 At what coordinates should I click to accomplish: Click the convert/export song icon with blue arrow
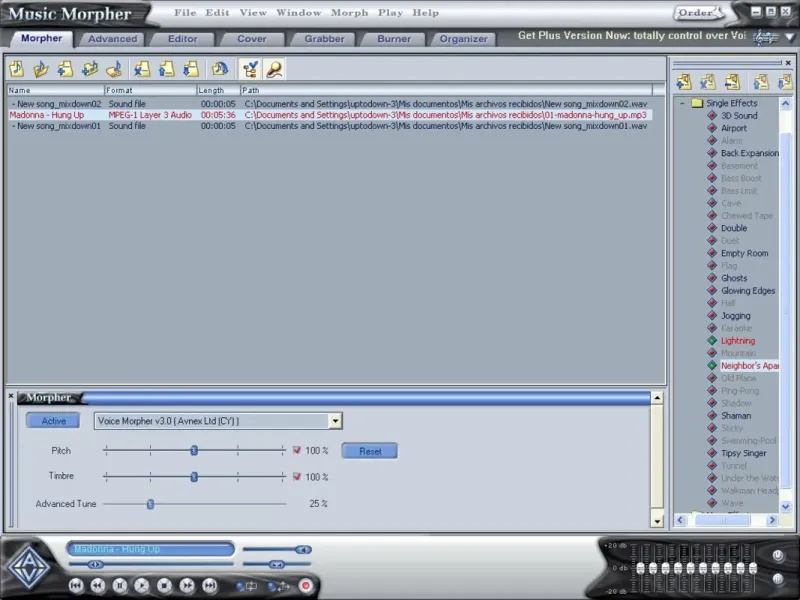tap(220, 69)
